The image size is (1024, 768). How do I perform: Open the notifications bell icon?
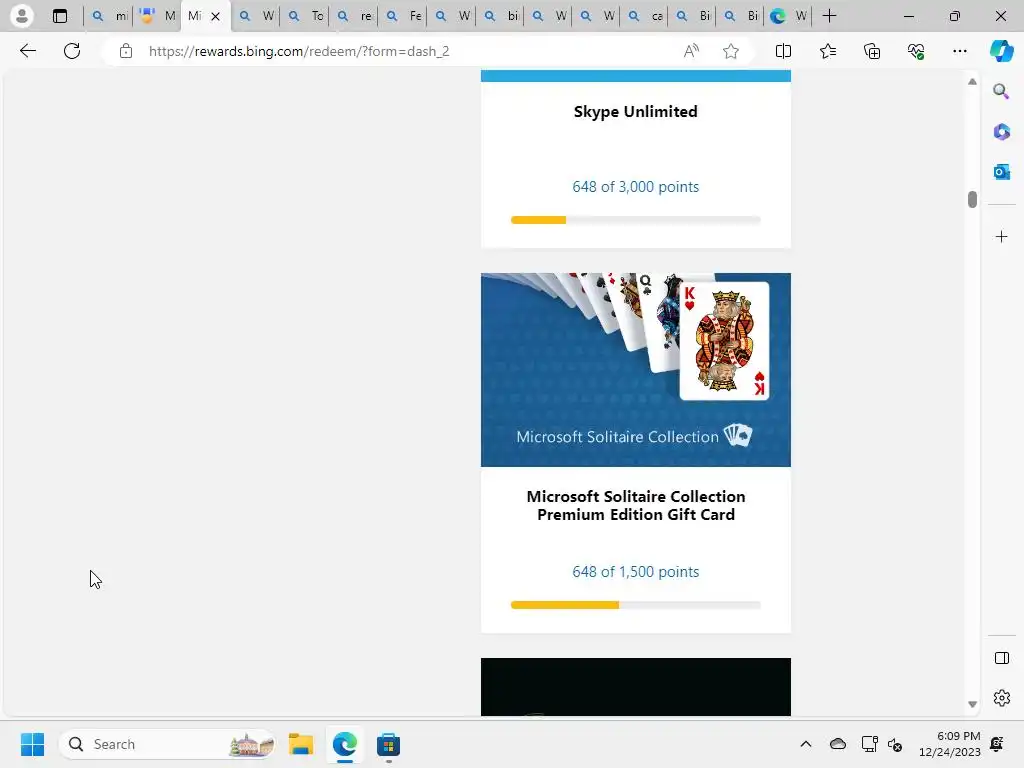coord(997,744)
